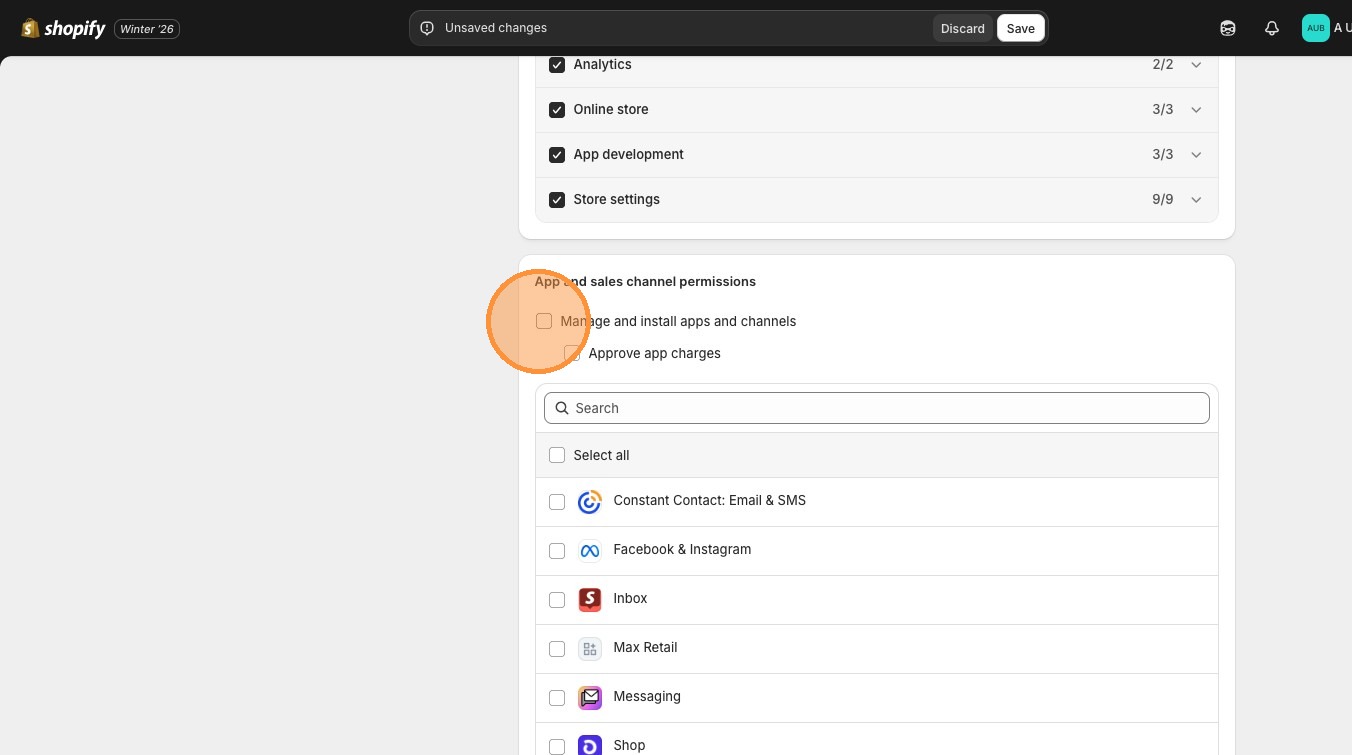Uncheck the App development permission
The height and width of the screenshot is (755, 1352).
tap(557, 154)
